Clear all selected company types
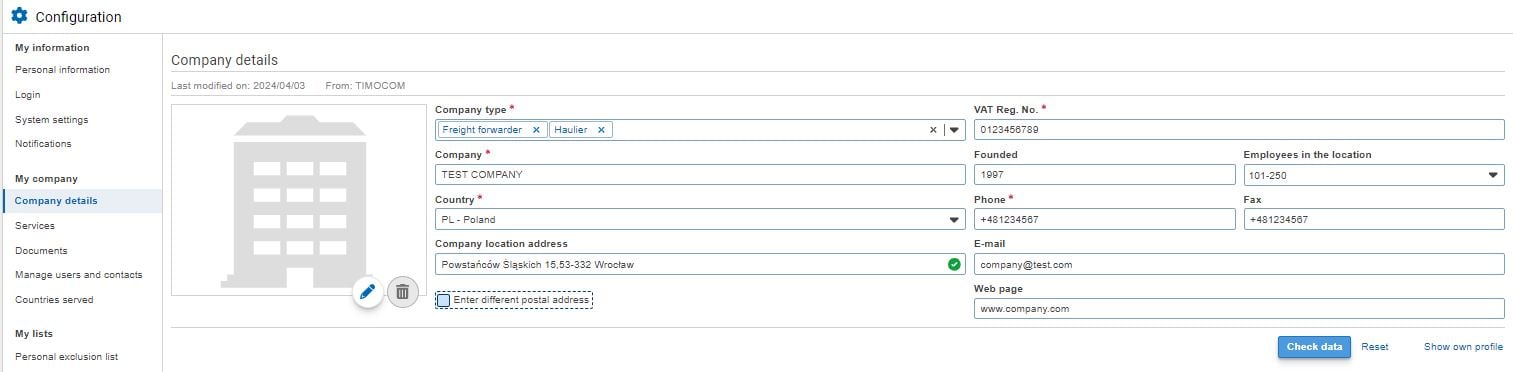The width and height of the screenshot is (1513, 372). [x=933, y=130]
